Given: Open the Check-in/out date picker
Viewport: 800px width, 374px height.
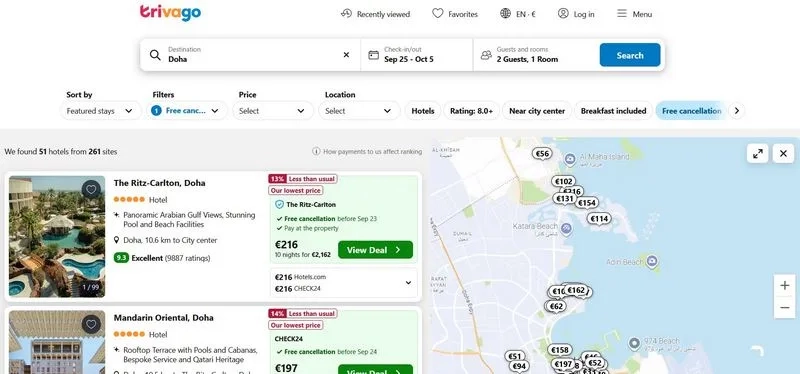Looking at the screenshot, I should 417,55.
